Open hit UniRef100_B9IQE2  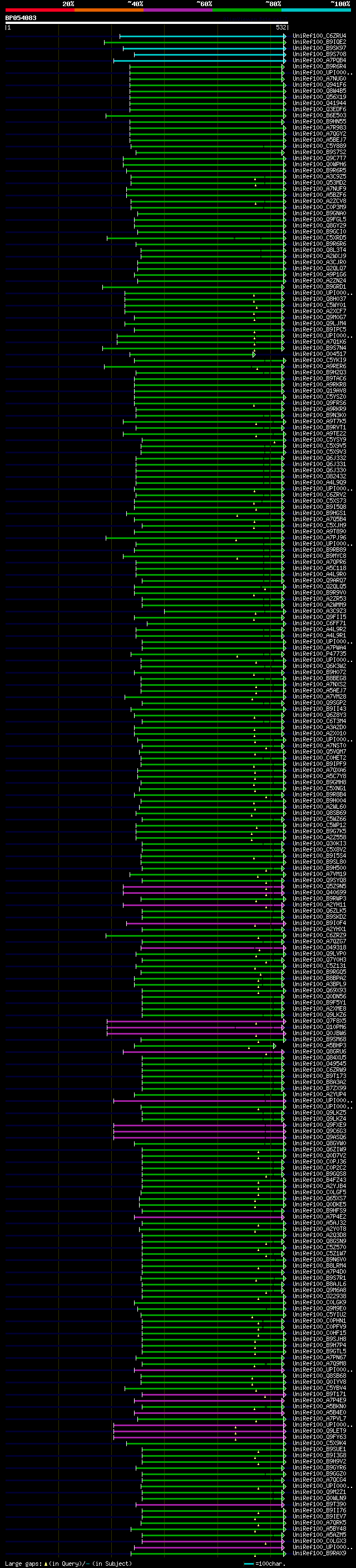319,42
